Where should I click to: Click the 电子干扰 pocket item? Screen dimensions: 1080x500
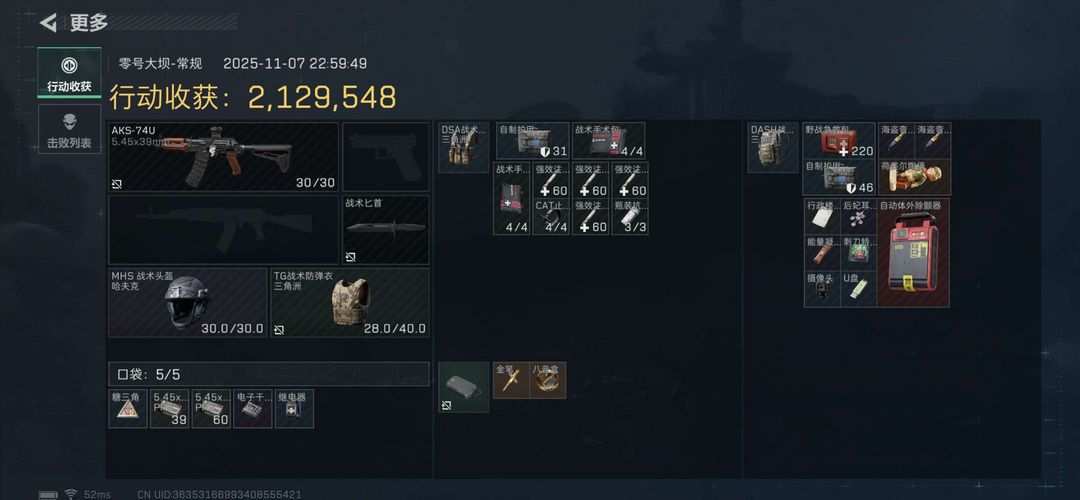(253, 408)
